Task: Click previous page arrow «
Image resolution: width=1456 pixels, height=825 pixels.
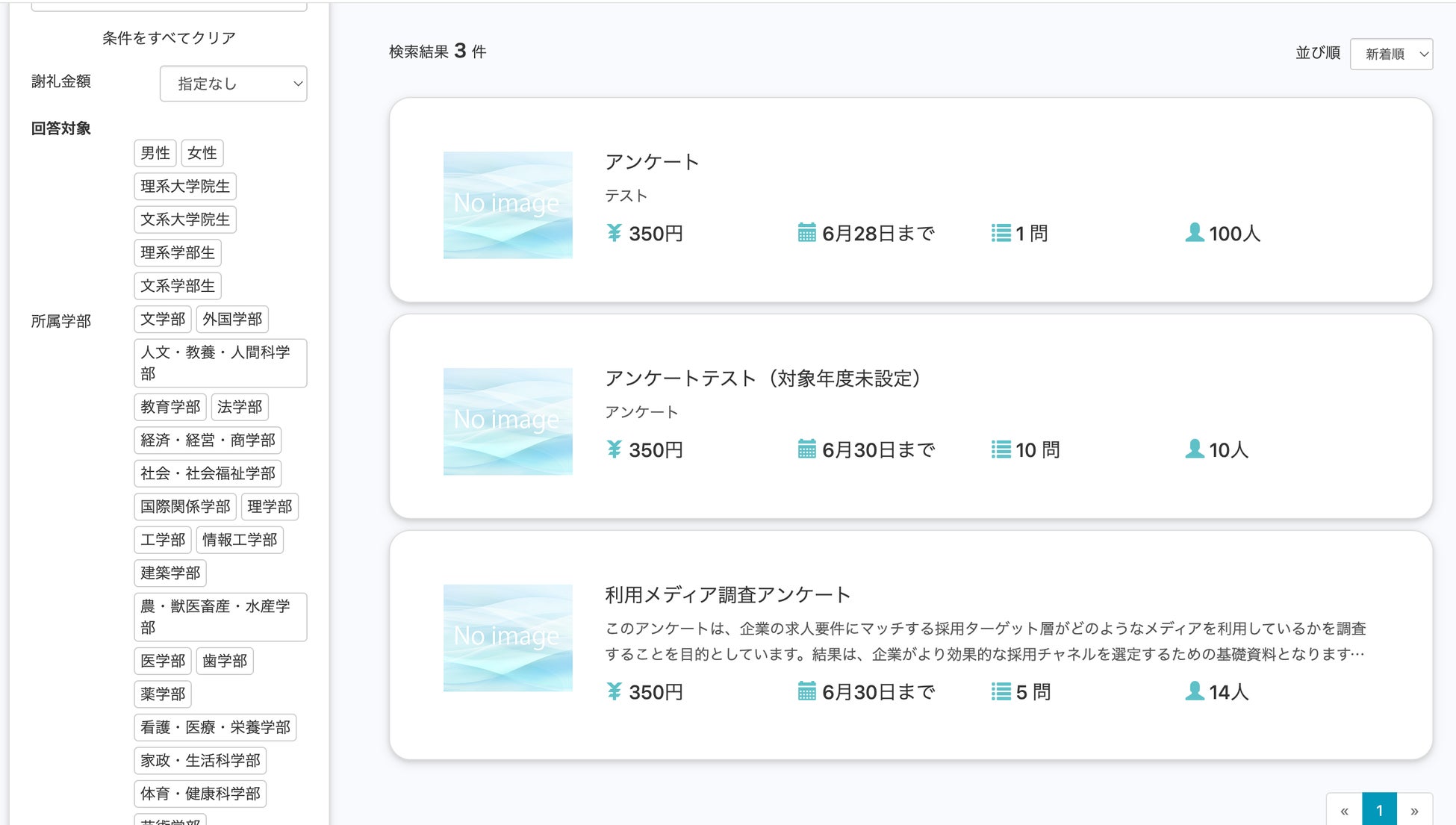Action: (1344, 810)
